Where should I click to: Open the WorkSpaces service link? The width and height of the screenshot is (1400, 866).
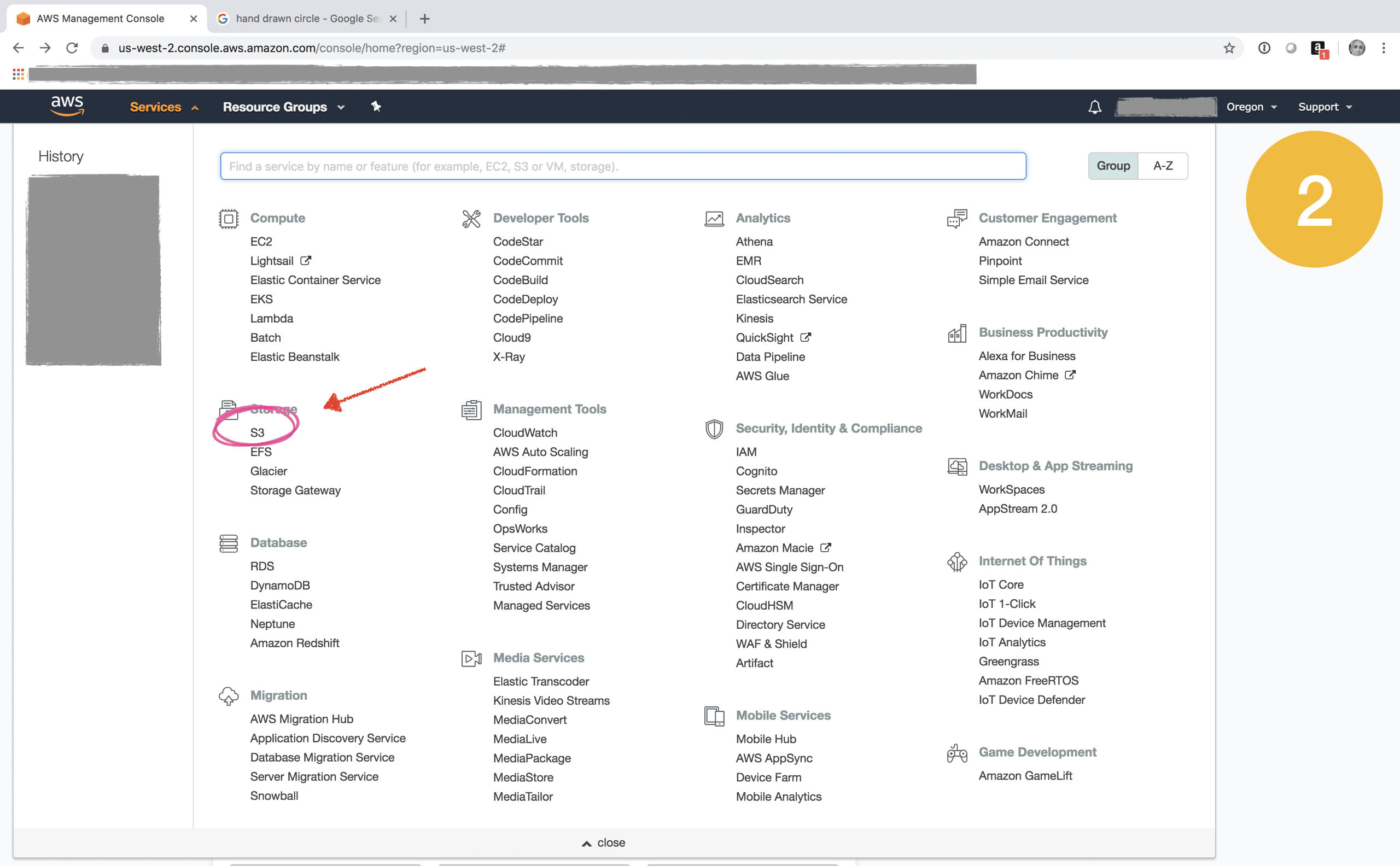[1011, 490]
